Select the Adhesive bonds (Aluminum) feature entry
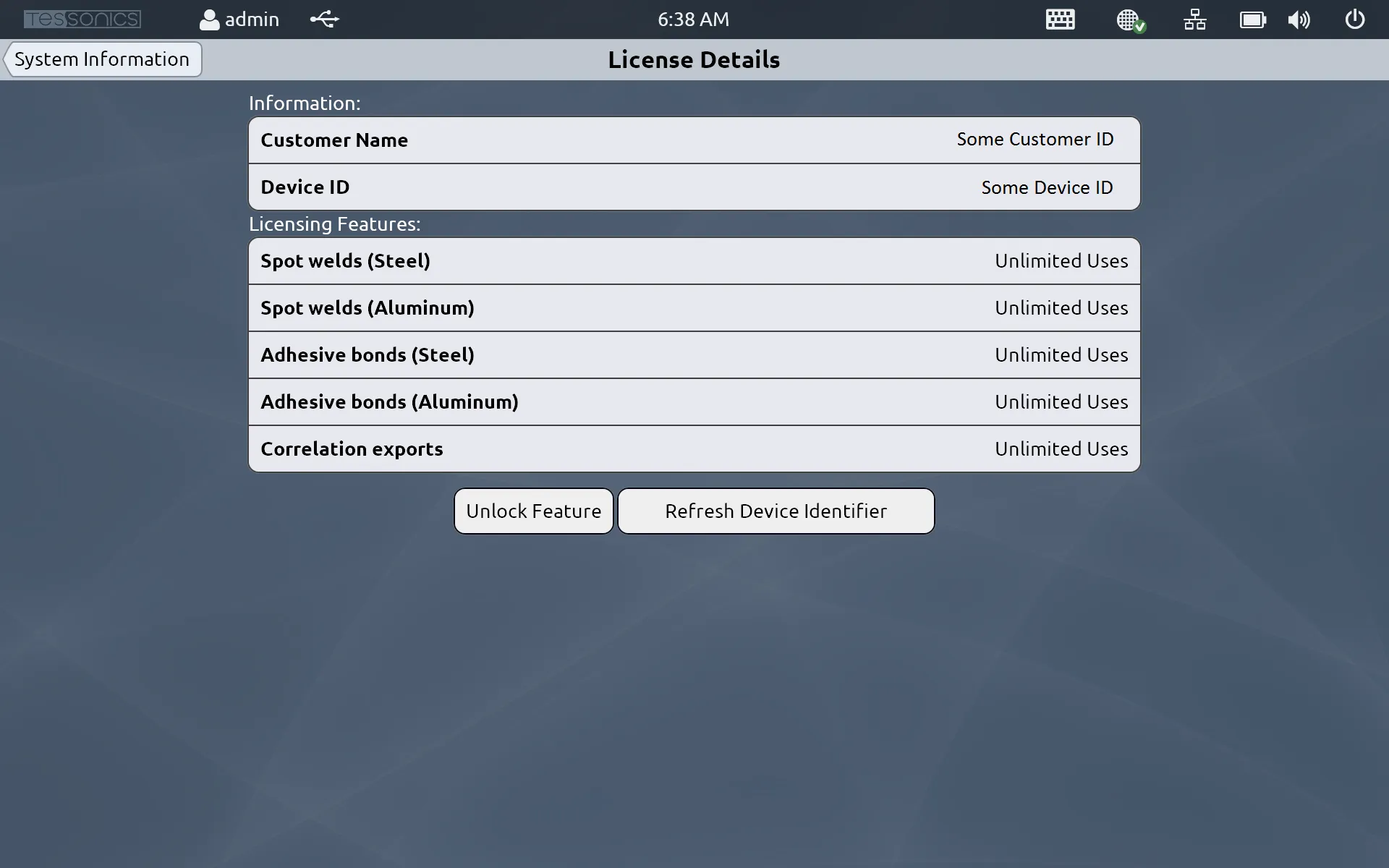Screen dimensions: 1389x868 (x=693, y=401)
